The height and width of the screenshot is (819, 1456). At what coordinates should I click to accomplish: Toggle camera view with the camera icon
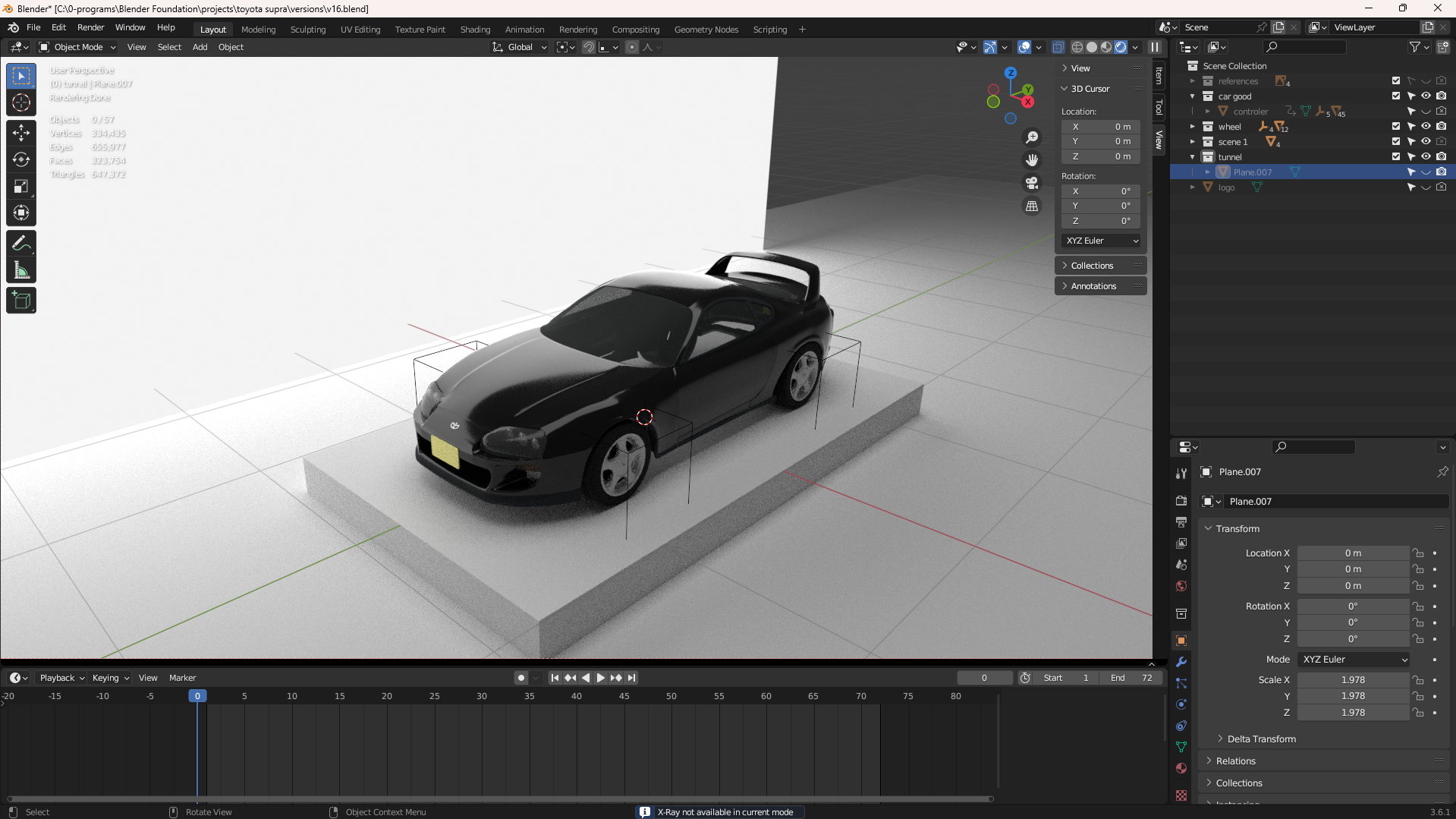pos(1032,183)
